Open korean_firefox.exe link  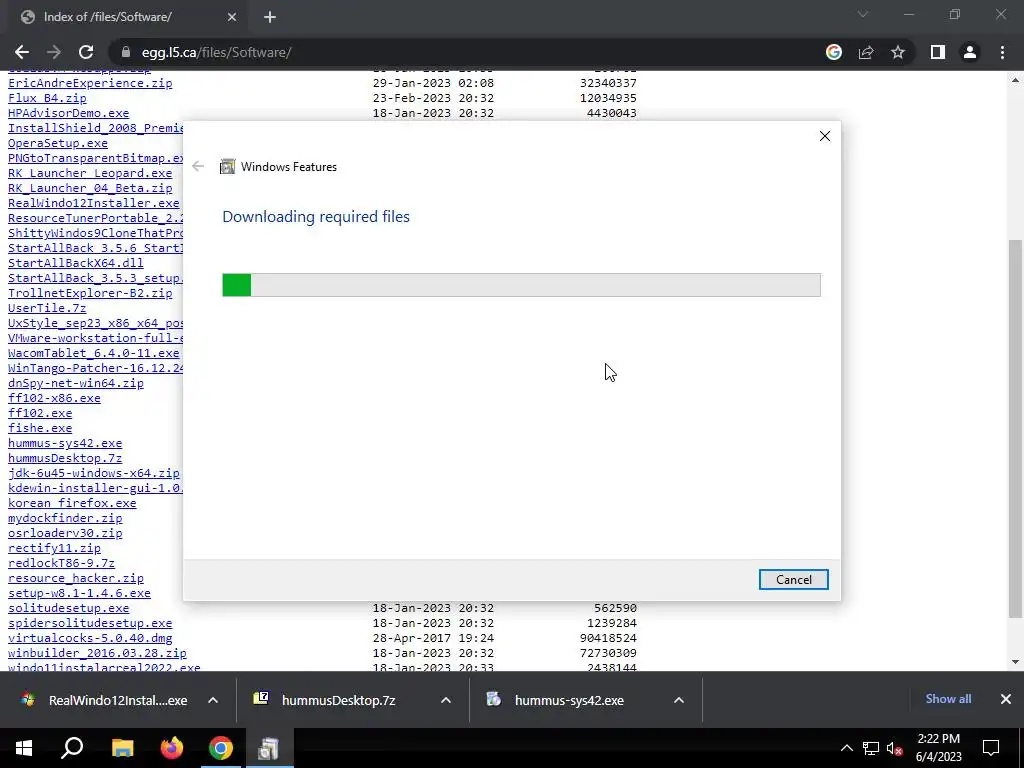pos(72,504)
